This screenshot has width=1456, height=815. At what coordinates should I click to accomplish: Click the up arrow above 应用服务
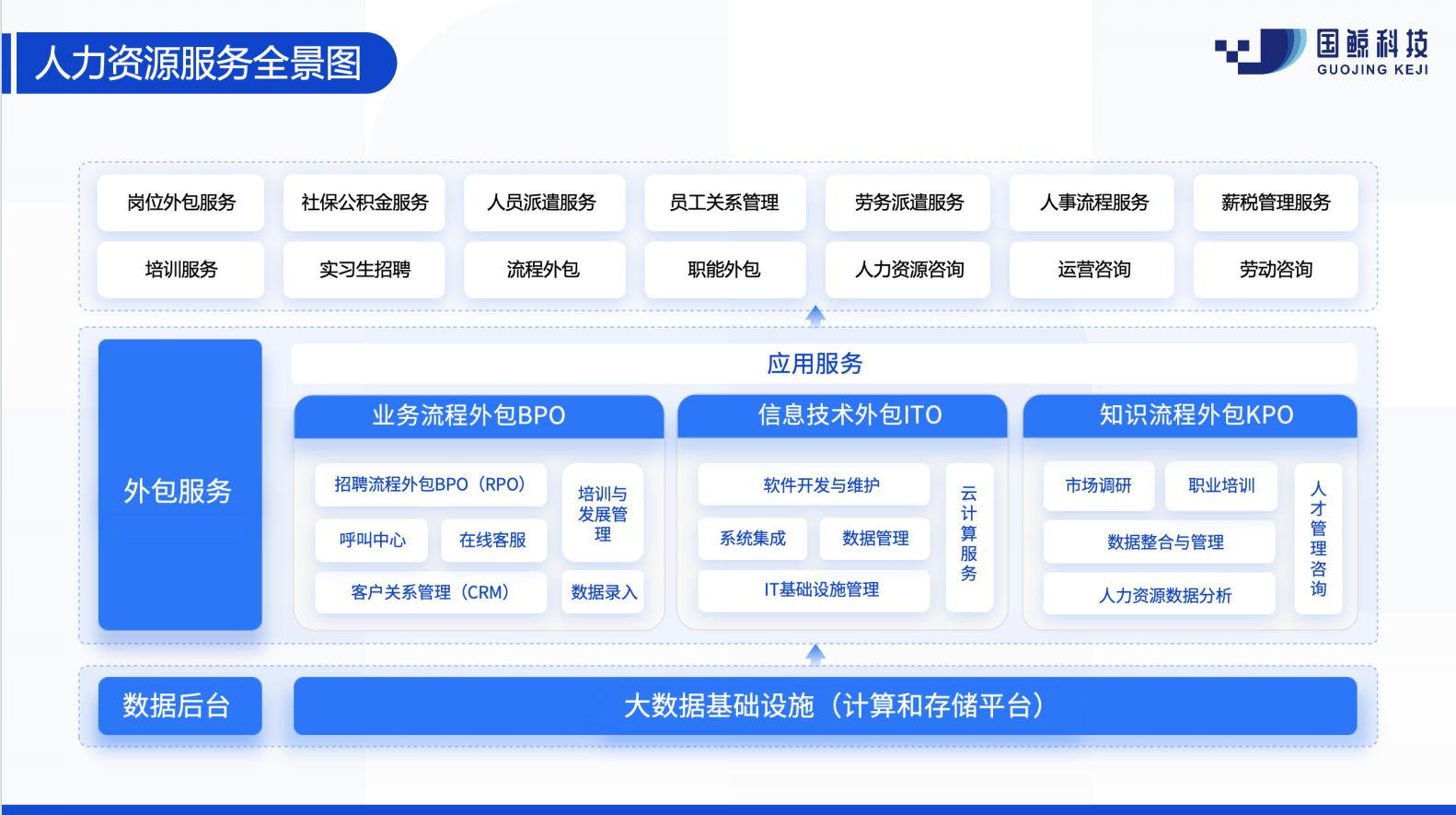coord(815,316)
